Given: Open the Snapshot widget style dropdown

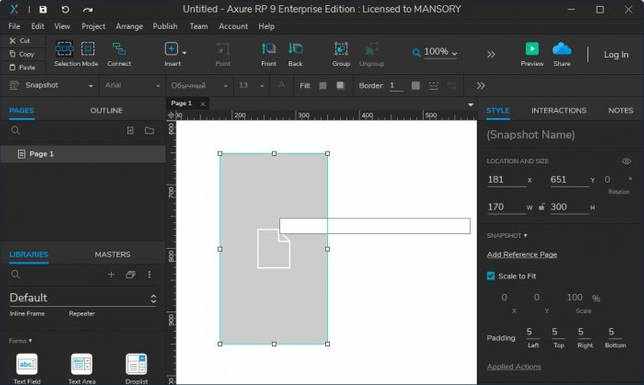Looking at the screenshot, I should tap(52, 85).
